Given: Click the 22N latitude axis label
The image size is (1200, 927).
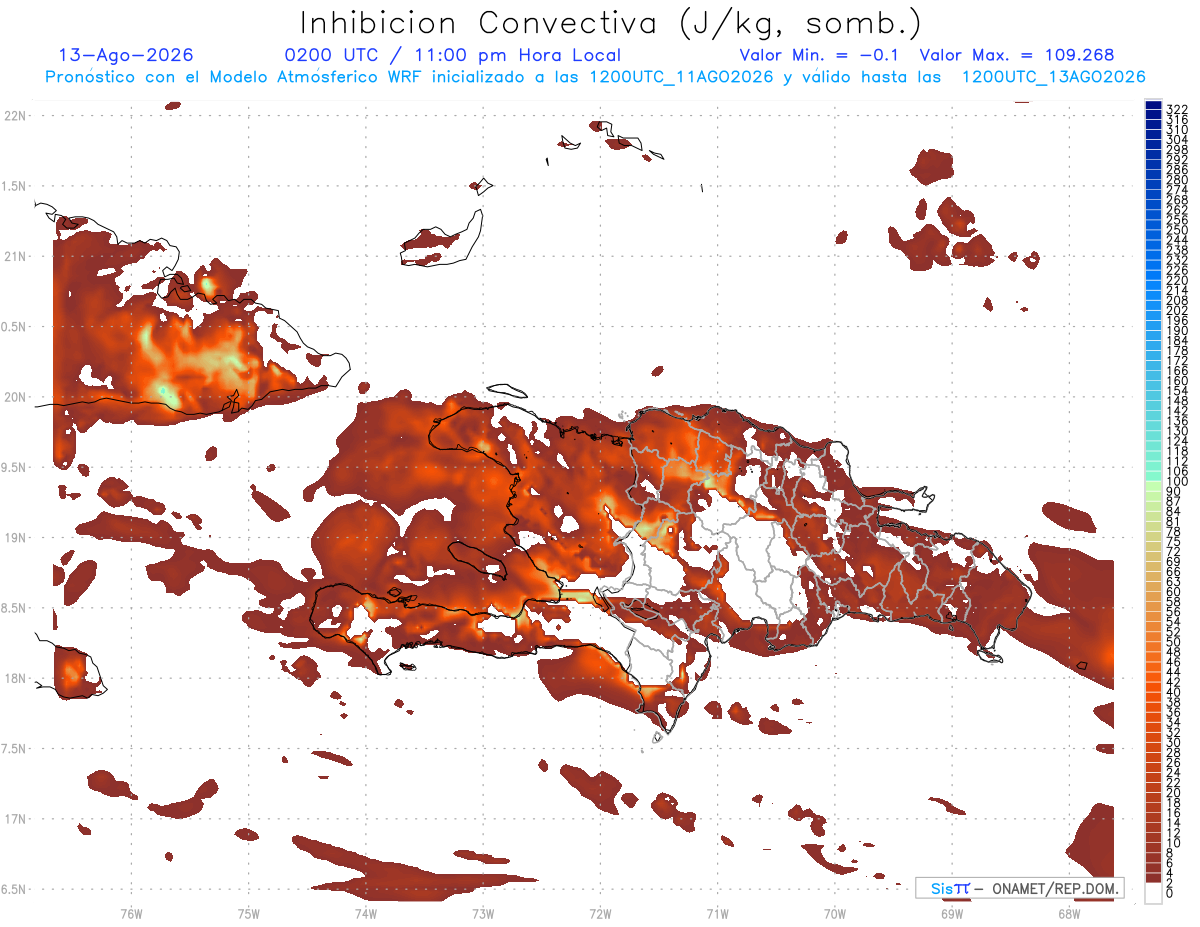Looking at the screenshot, I should coord(15,116).
